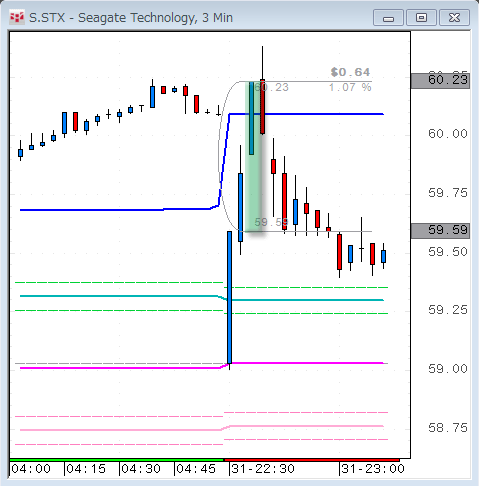This screenshot has height=486, width=479.
Task: Click the 60.23 label inside the chart
Action: [x=271, y=88]
